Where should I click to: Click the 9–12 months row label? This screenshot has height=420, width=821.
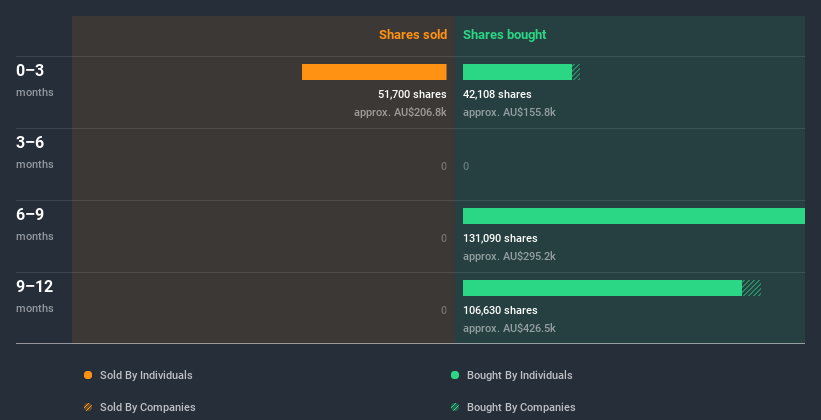point(35,296)
